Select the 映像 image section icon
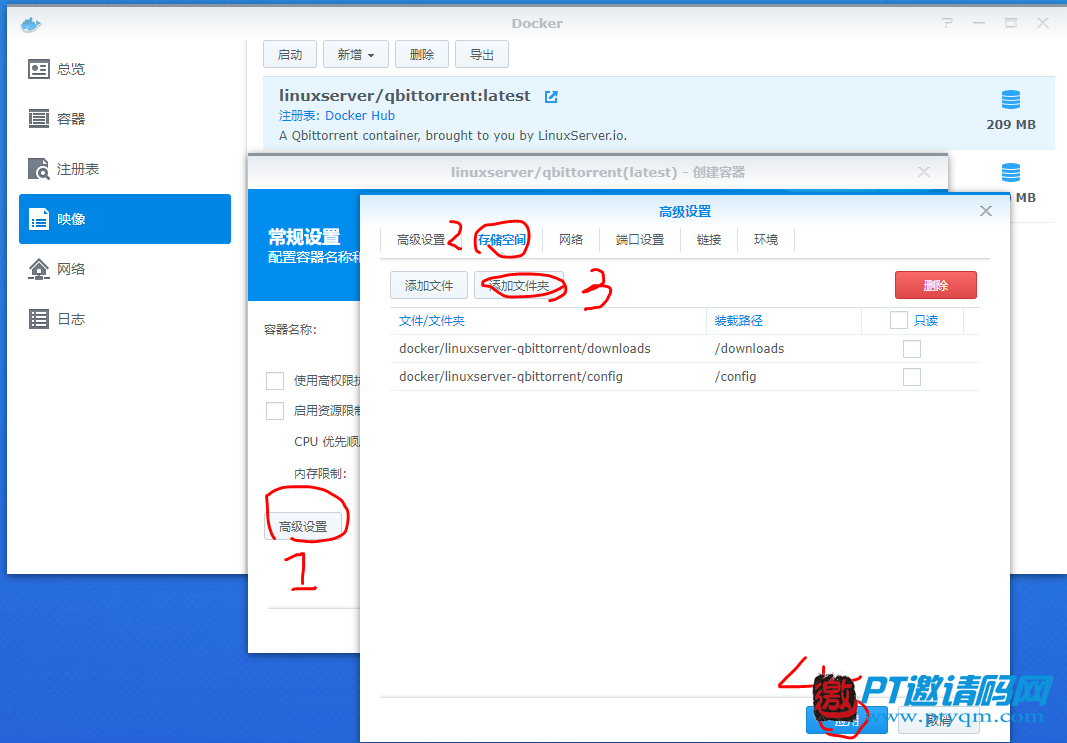The height and width of the screenshot is (743, 1067). point(39,219)
